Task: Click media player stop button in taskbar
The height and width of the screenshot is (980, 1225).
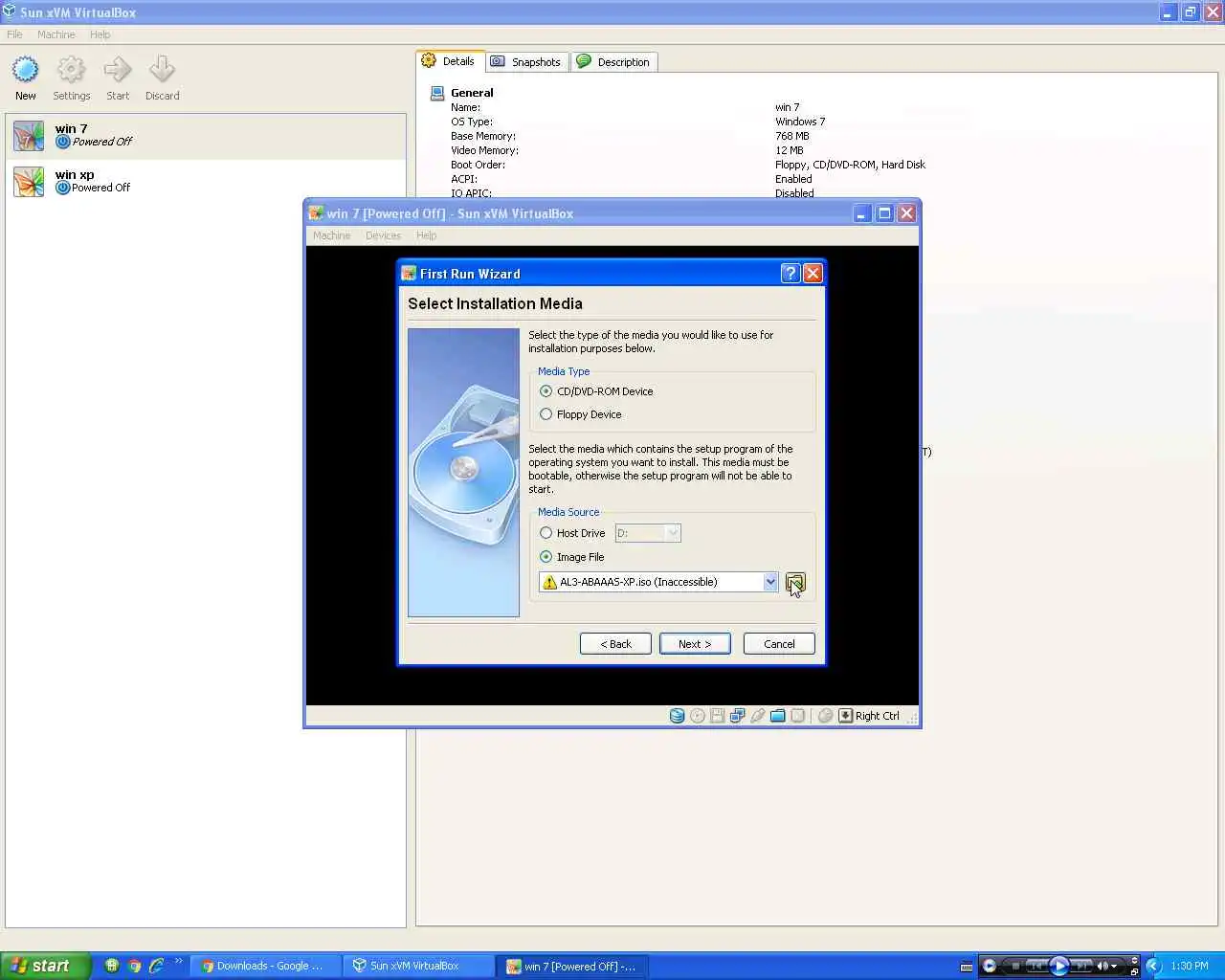Action: click(1015, 966)
